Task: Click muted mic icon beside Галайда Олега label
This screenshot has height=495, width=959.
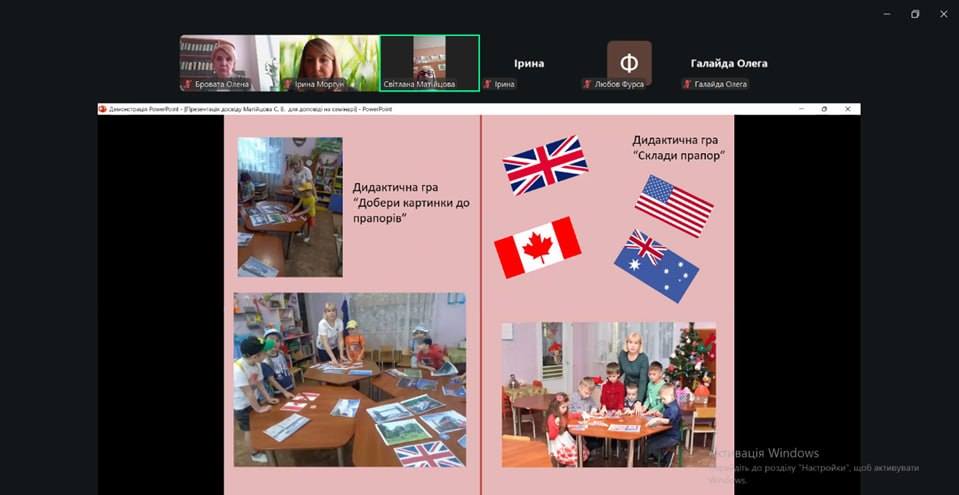Action: (688, 84)
